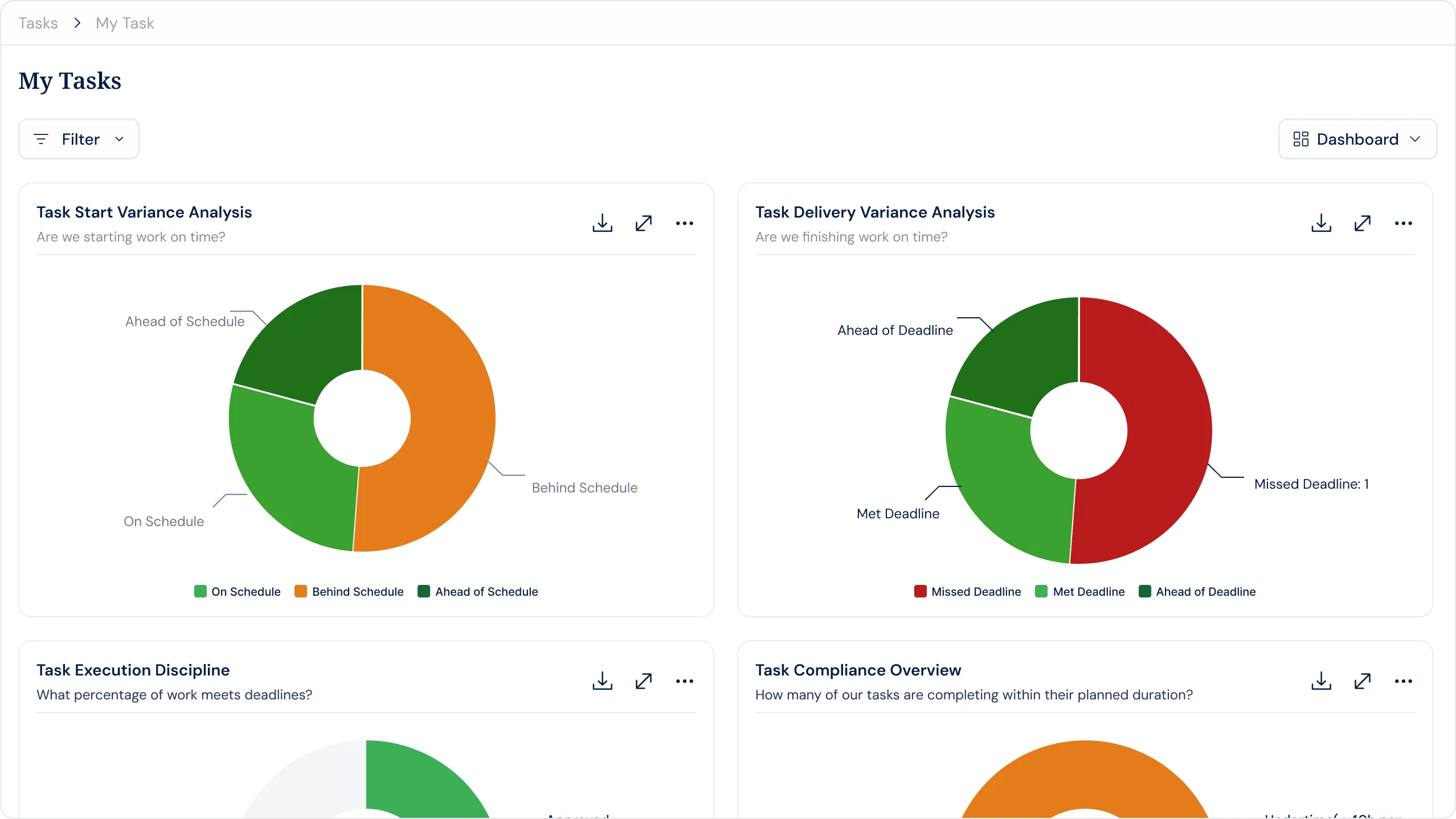Click the 'Task Execution Discipline' title

[133, 670]
